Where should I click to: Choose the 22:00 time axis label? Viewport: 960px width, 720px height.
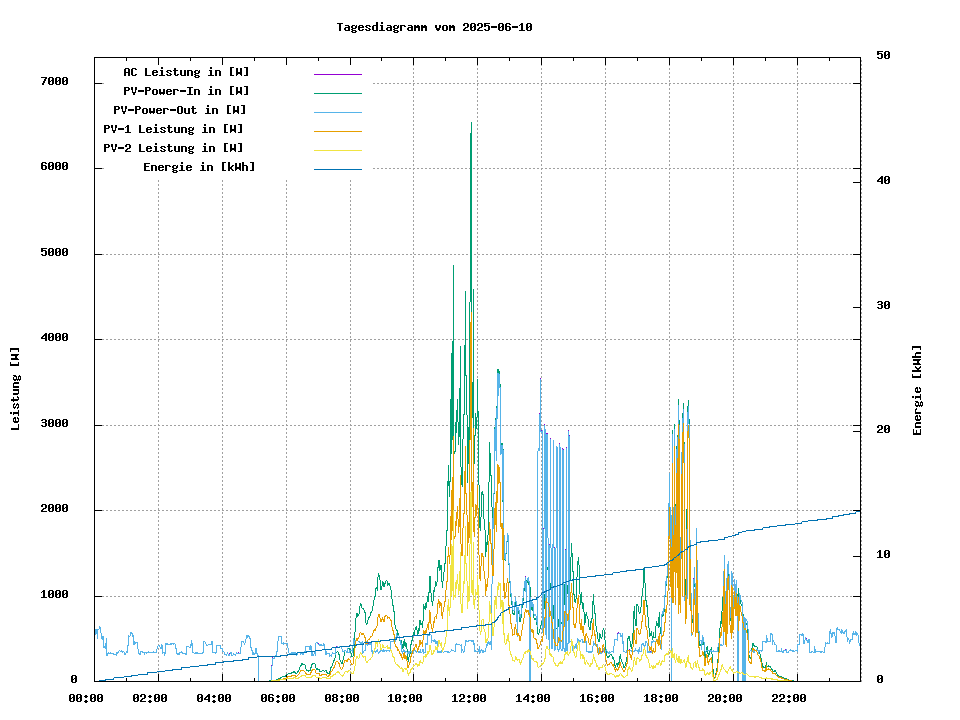[x=790, y=698]
